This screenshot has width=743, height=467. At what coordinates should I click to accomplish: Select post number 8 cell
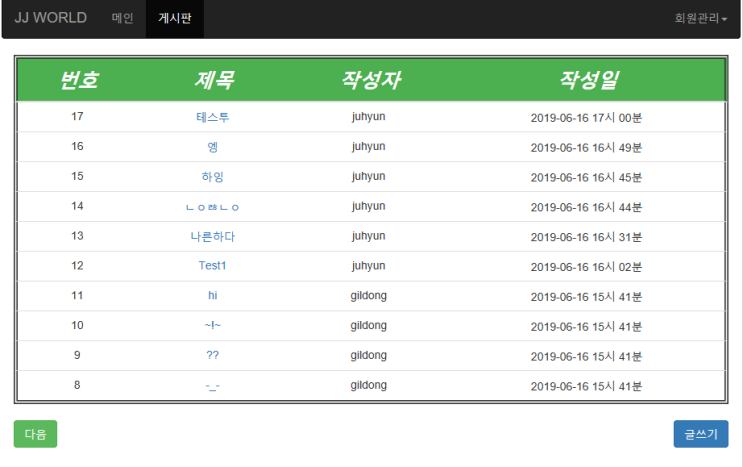pyautogui.click(x=77, y=385)
